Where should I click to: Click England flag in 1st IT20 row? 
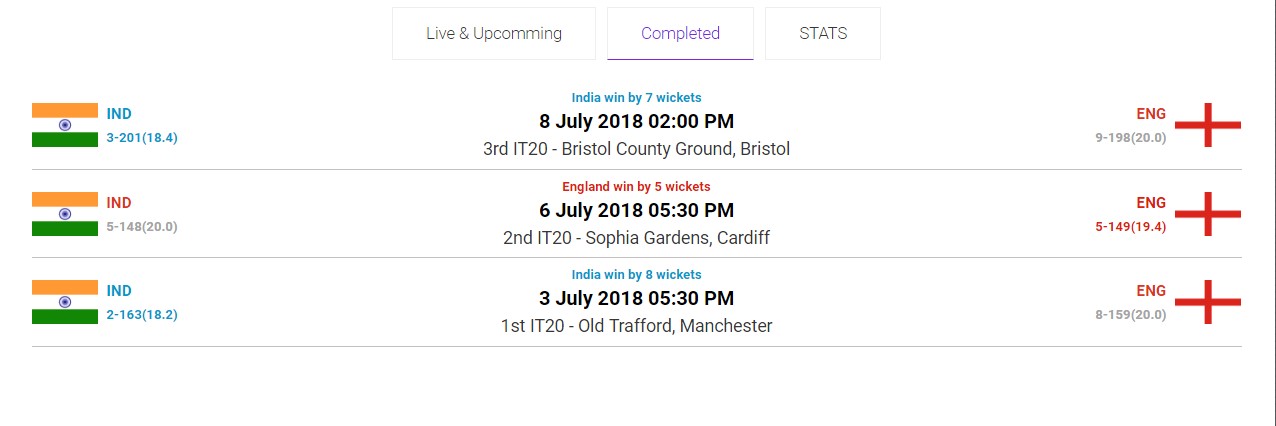pos(1207,302)
